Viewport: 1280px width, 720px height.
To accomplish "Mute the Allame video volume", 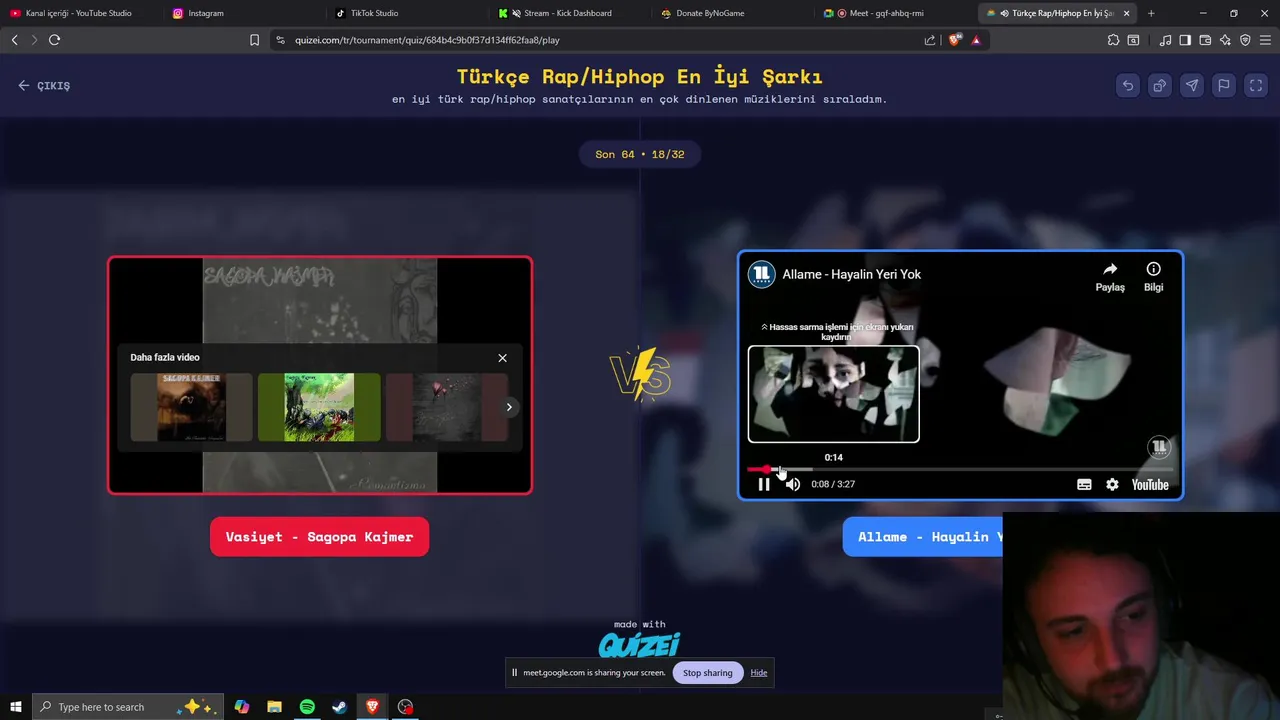I will 793,484.
